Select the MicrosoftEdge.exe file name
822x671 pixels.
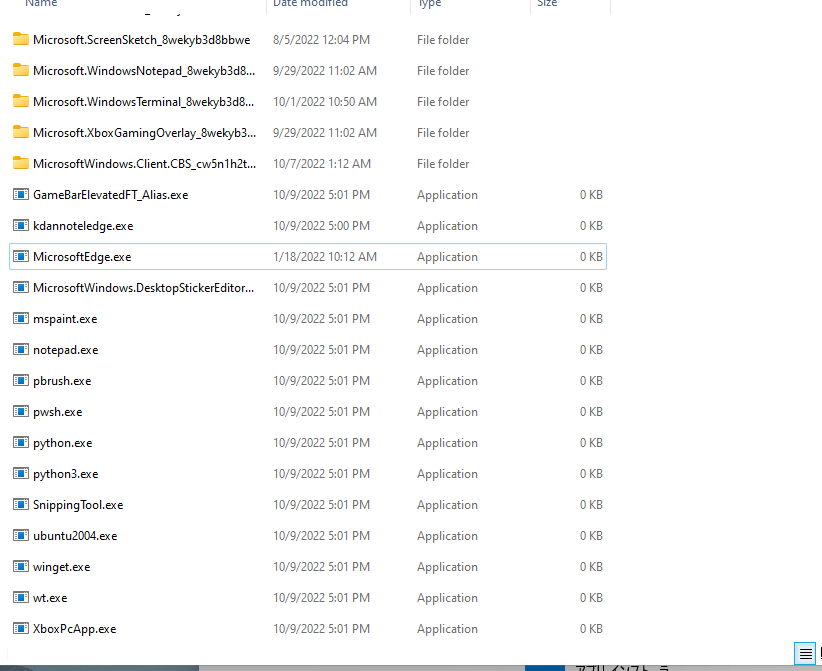82,257
